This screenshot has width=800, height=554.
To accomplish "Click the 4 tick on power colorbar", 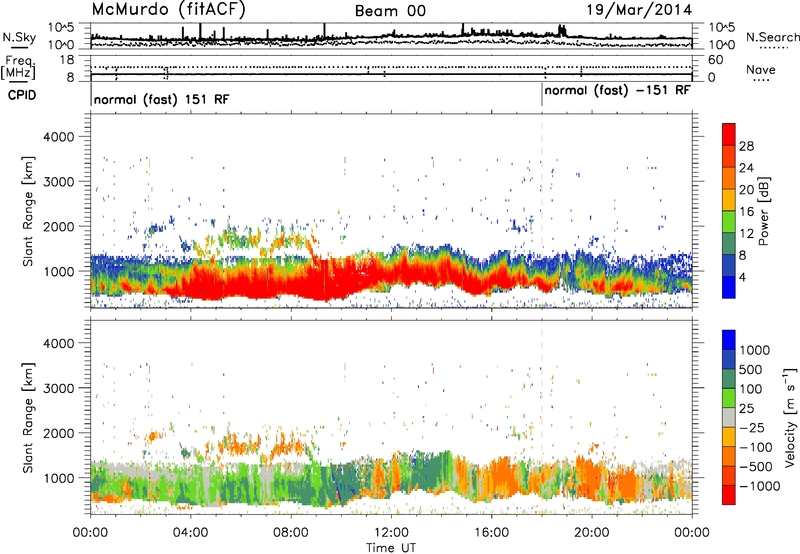I will point(742,277).
